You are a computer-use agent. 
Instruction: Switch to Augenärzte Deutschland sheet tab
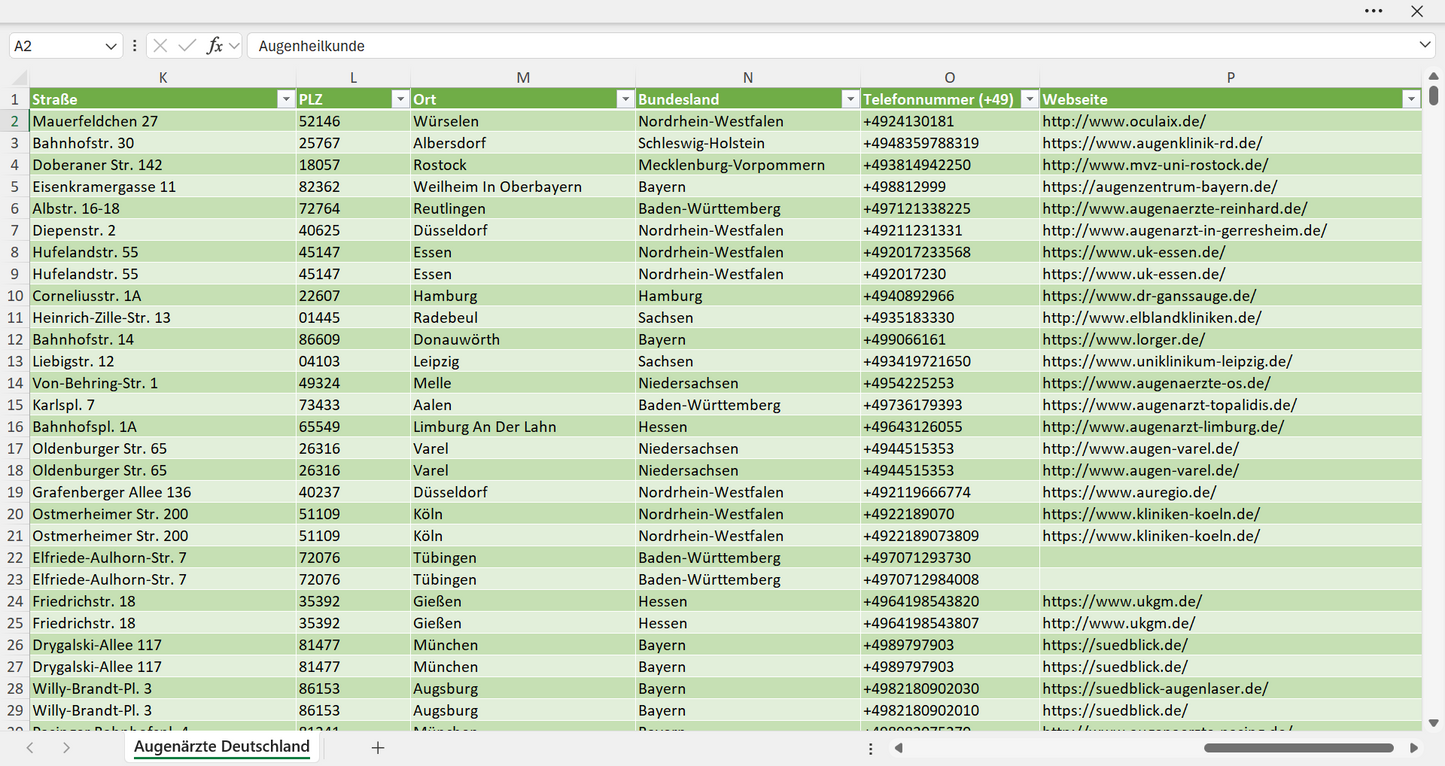(x=222, y=747)
